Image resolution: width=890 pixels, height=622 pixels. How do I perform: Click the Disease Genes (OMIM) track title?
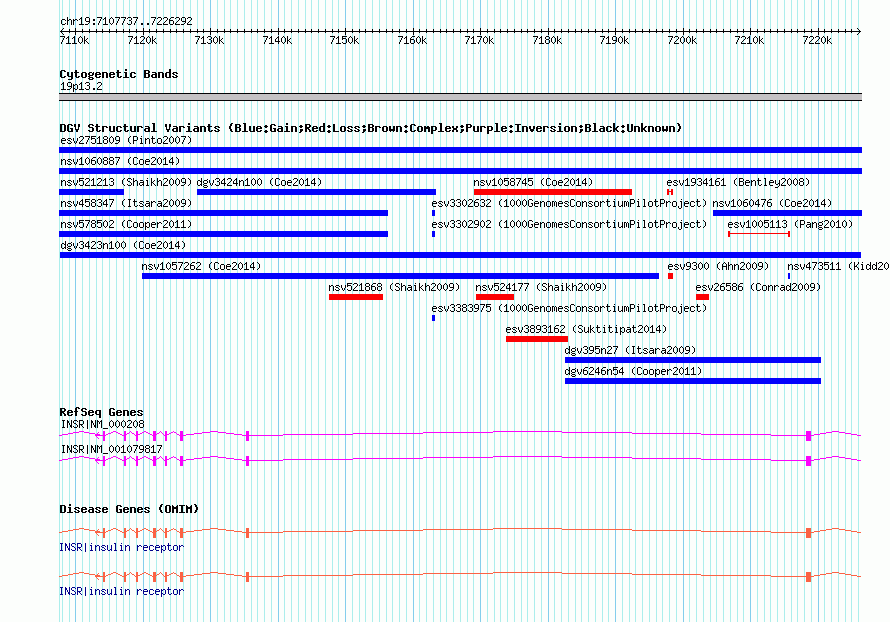[129, 509]
